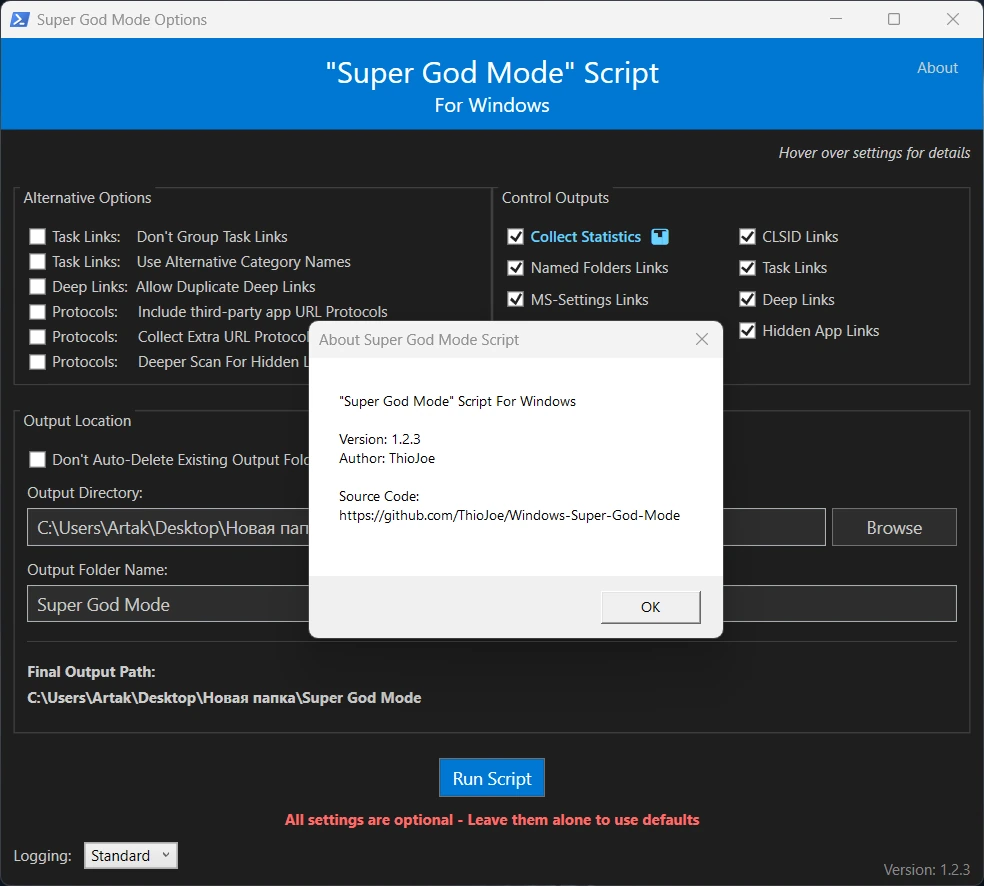Image resolution: width=984 pixels, height=886 pixels.
Task: Enable Include third-party app URL Protocols checkbox
Action: click(38, 312)
